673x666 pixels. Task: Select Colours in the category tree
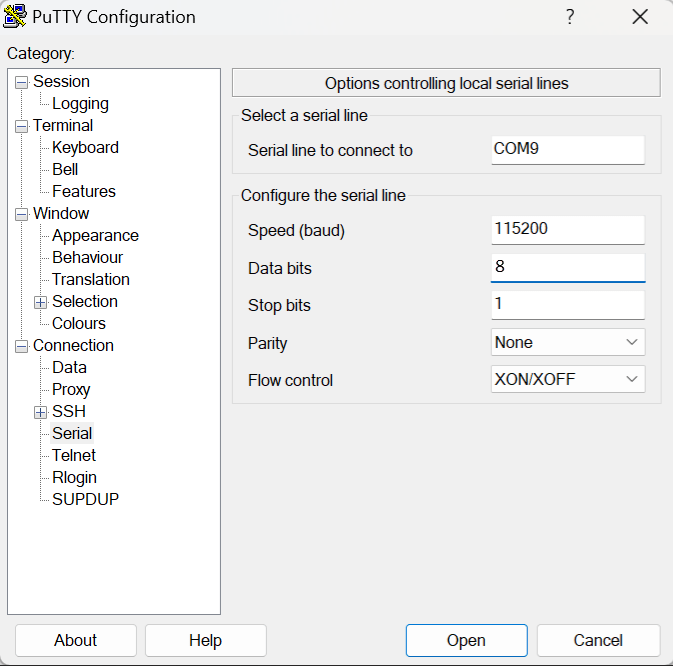point(78,324)
